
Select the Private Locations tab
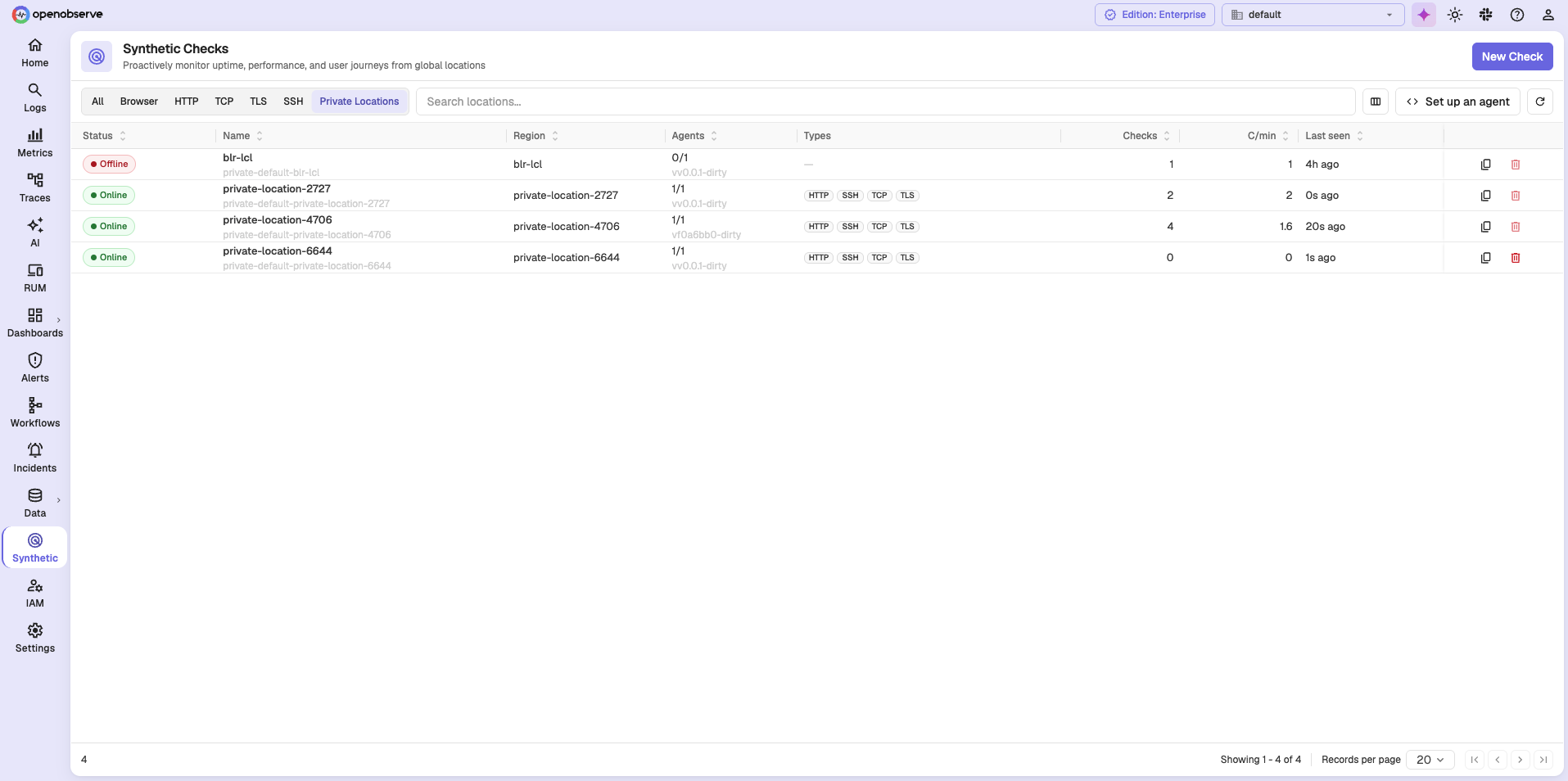pyautogui.click(x=359, y=102)
